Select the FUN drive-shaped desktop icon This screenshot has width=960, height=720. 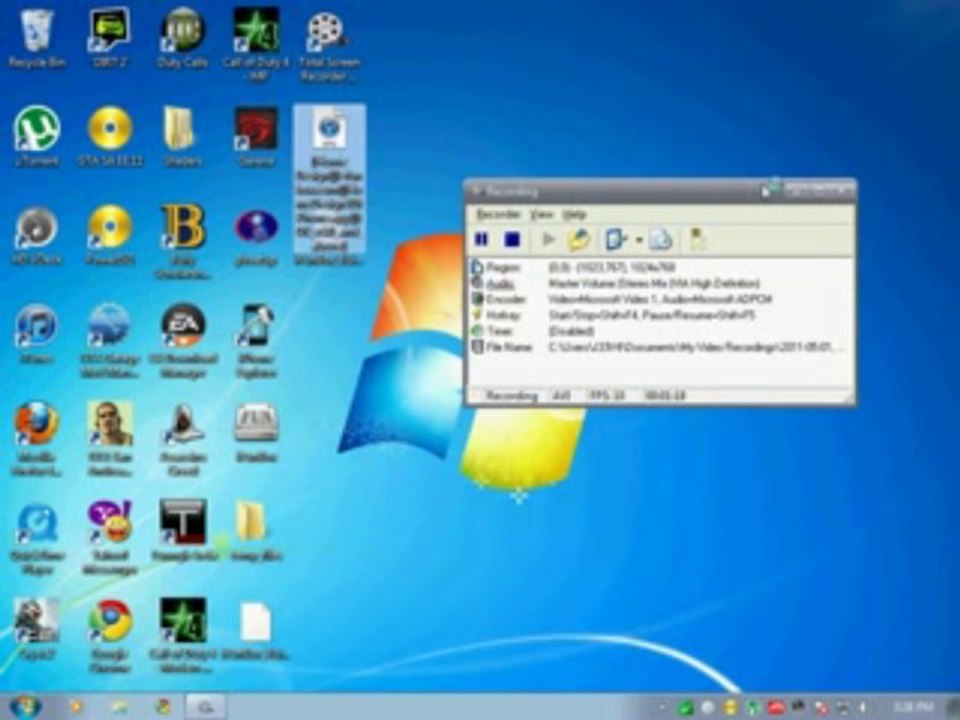point(256,432)
